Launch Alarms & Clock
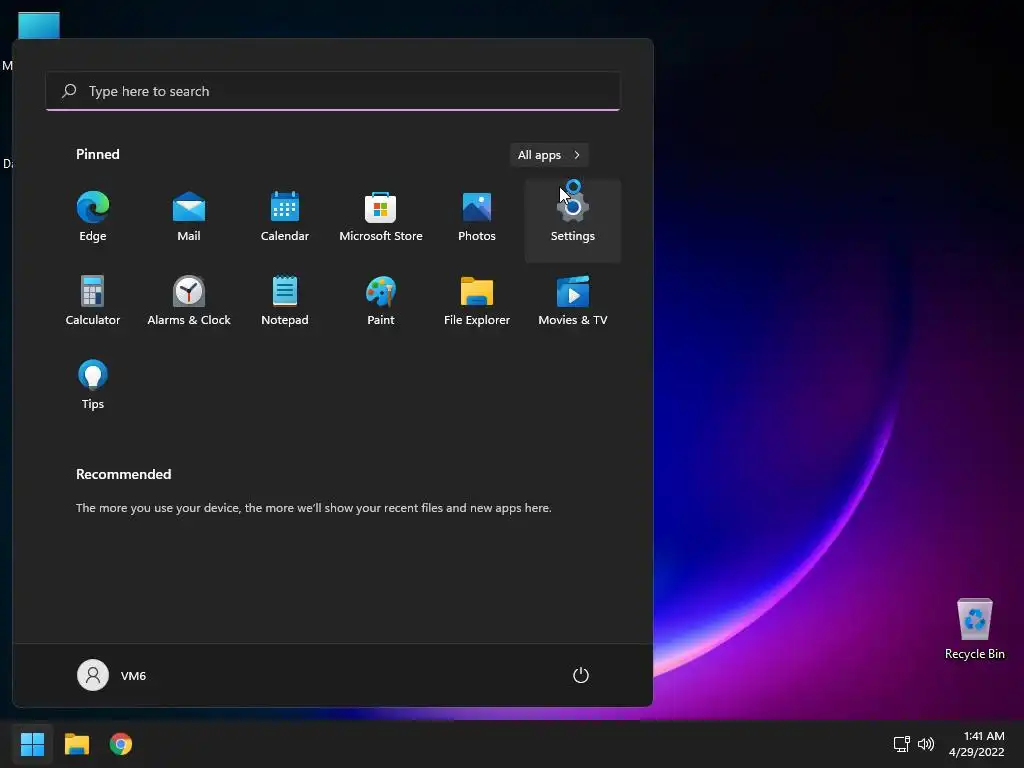1024x768 pixels. [189, 302]
